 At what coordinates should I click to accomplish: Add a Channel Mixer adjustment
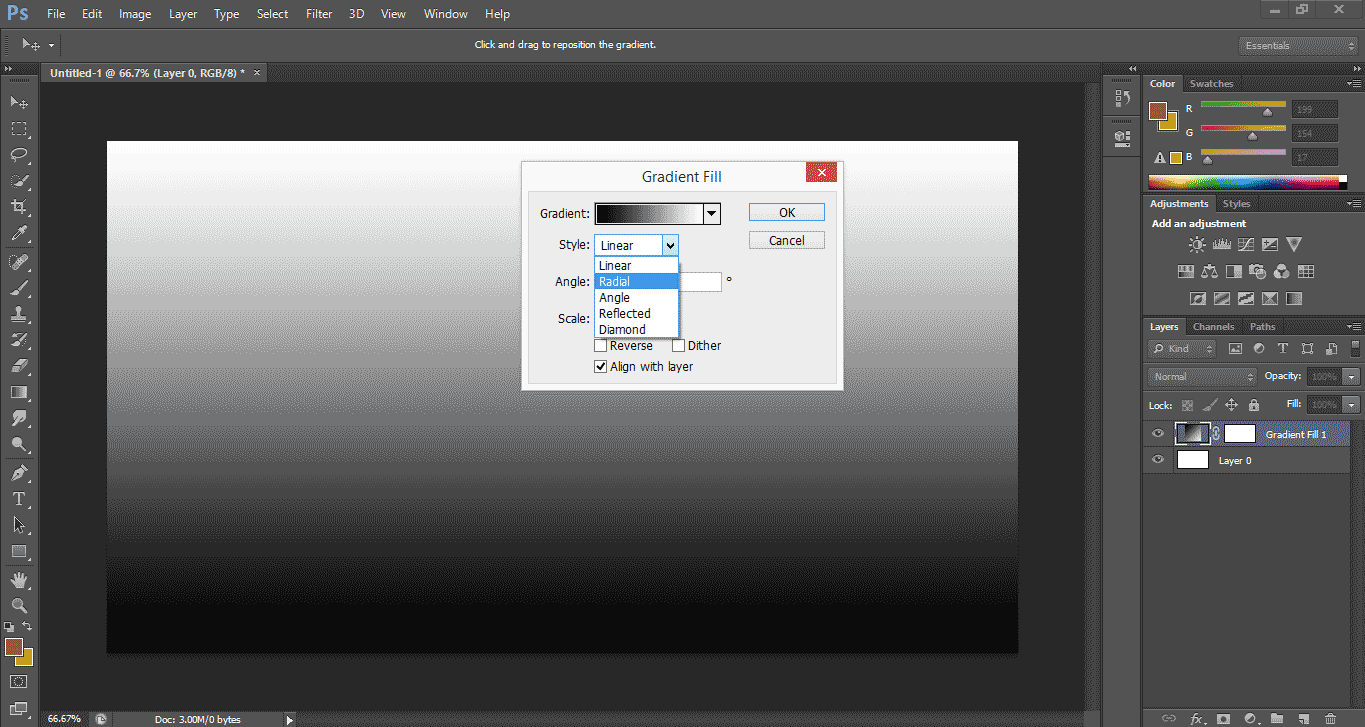click(1282, 271)
